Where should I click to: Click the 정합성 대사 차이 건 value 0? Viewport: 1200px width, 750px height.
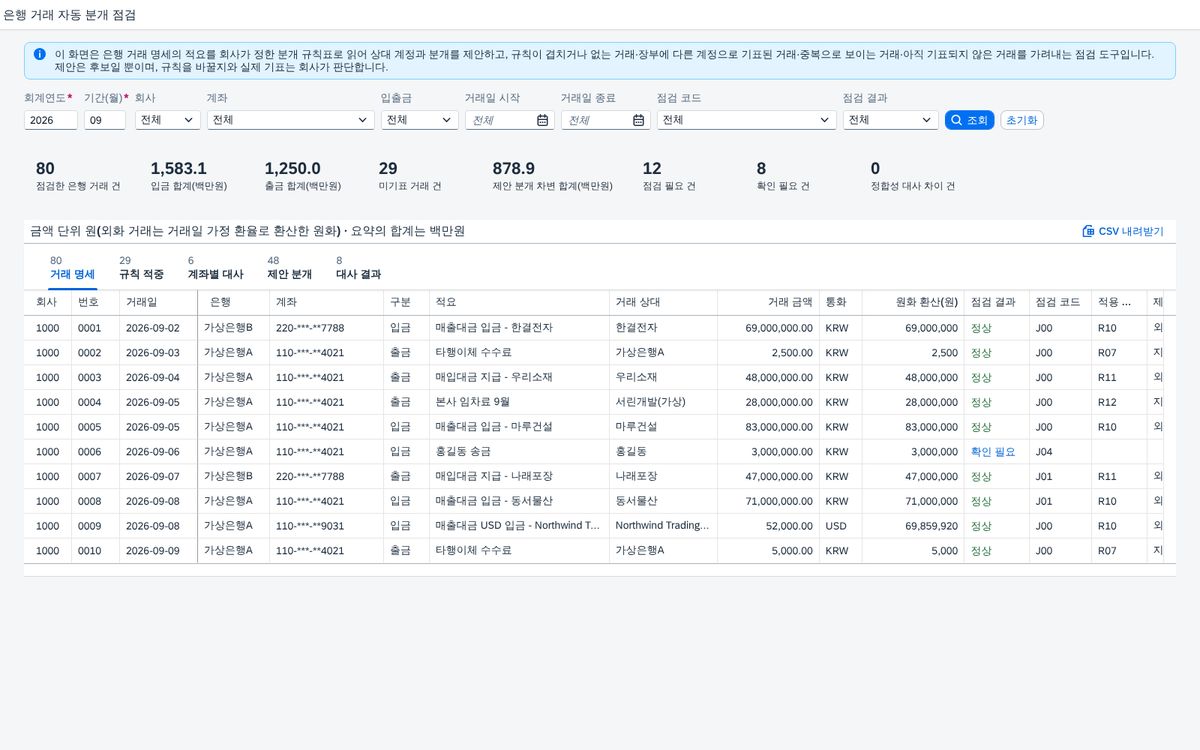point(875,169)
